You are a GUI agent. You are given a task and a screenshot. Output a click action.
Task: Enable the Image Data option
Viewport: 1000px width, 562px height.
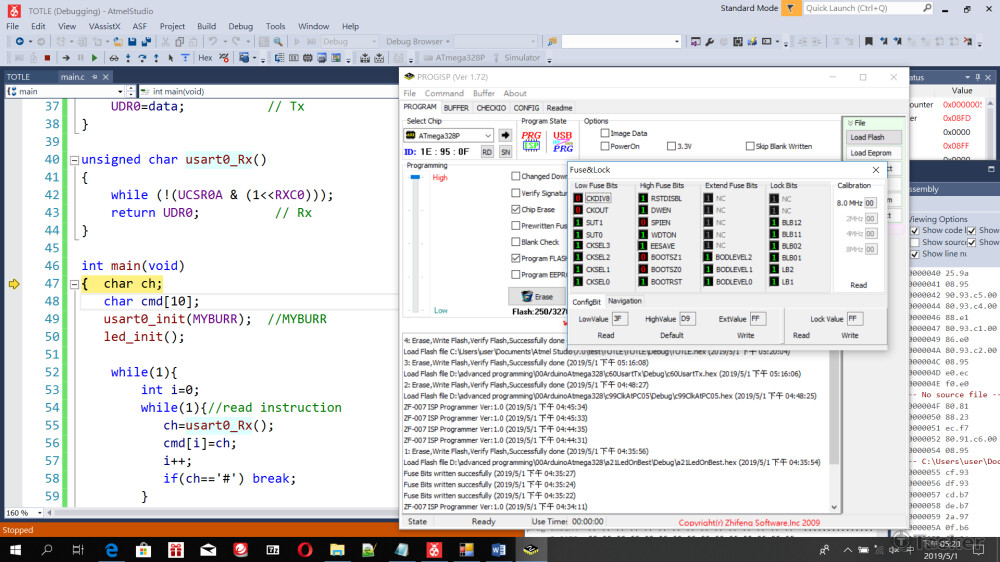coord(605,133)
